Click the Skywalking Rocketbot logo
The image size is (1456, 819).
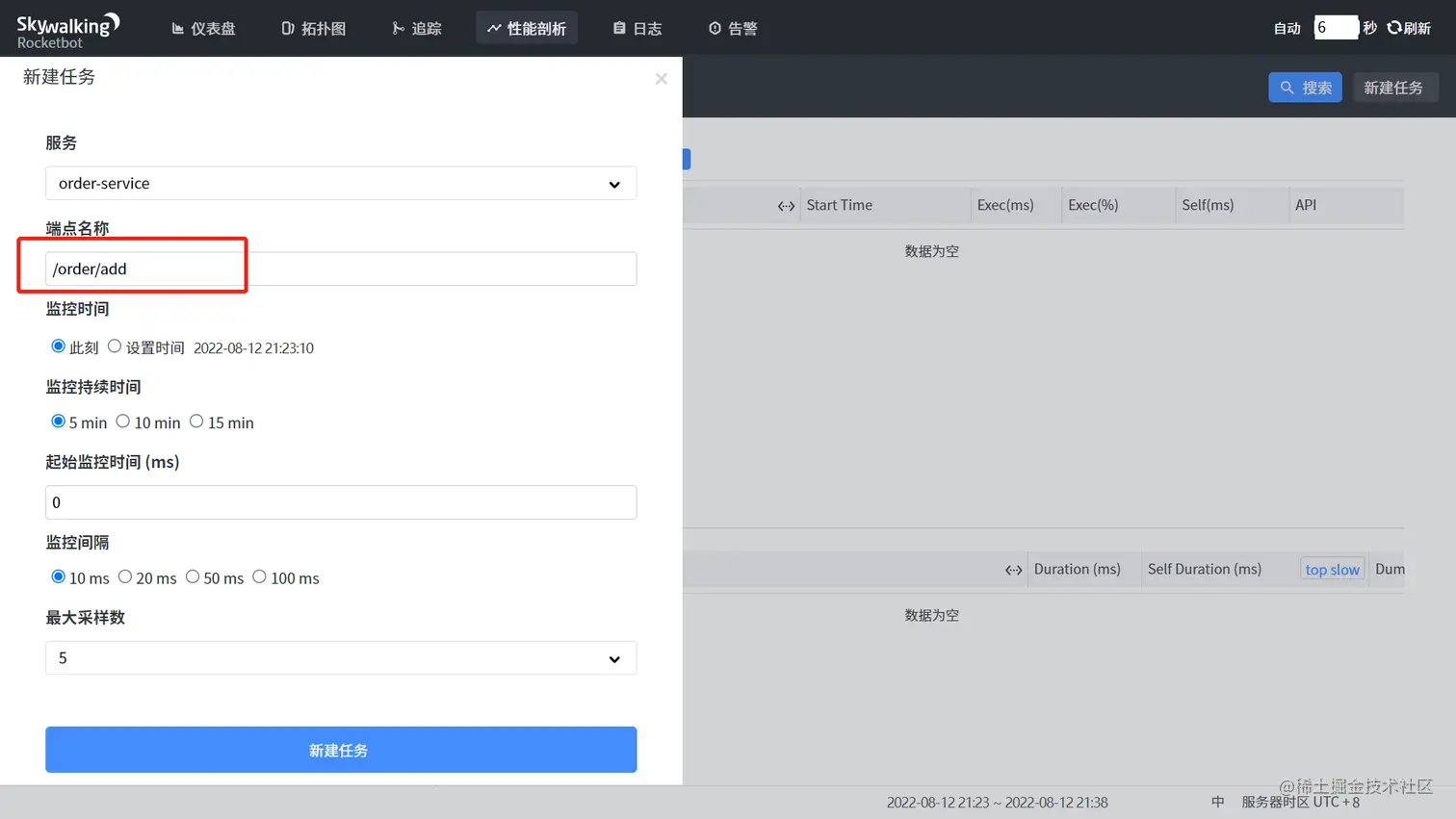(x=68, y=30)
